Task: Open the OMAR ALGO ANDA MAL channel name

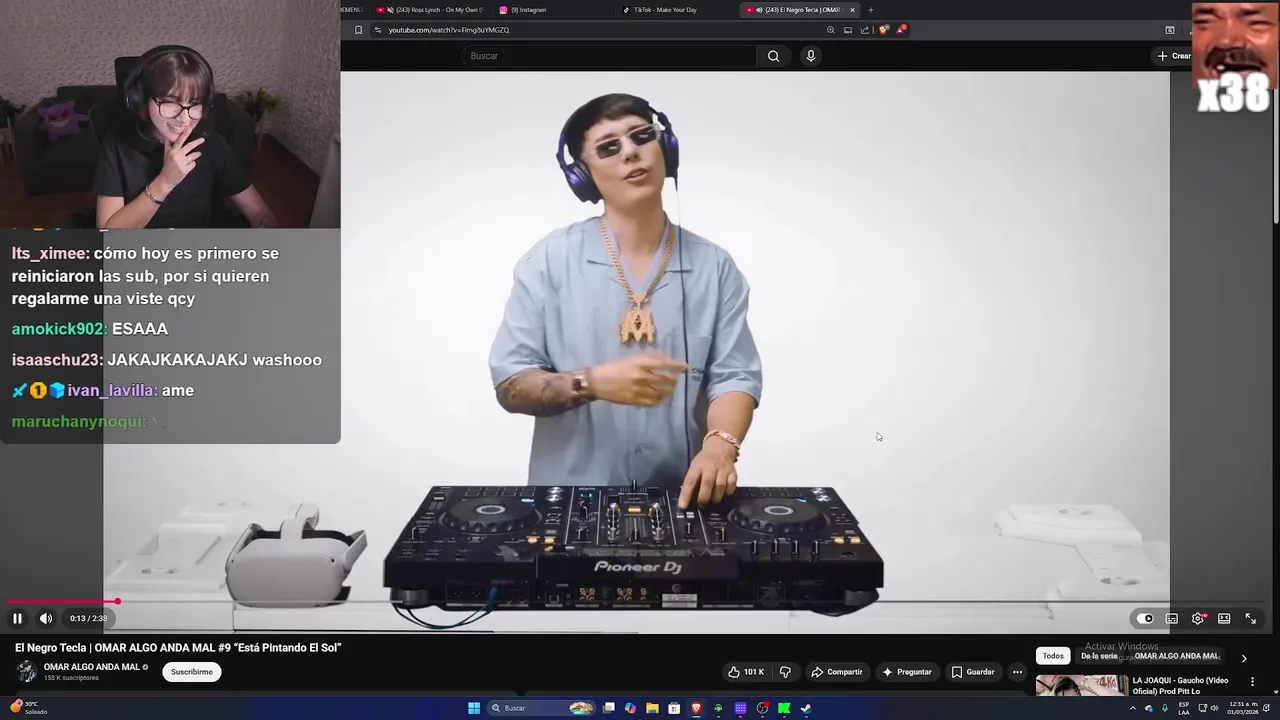Action: click(x=91, y=667)
